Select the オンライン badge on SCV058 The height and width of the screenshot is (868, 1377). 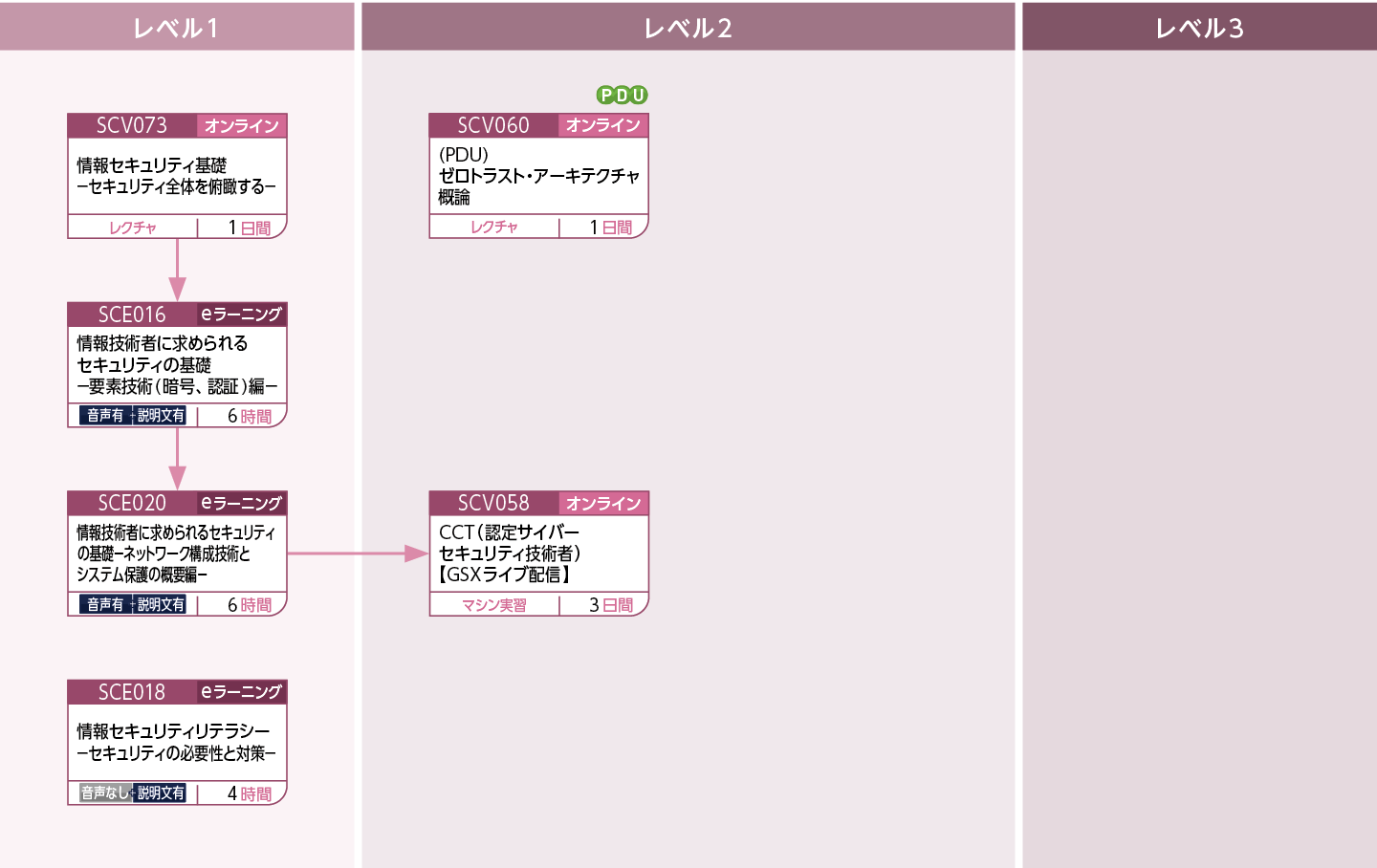[603, 504]
